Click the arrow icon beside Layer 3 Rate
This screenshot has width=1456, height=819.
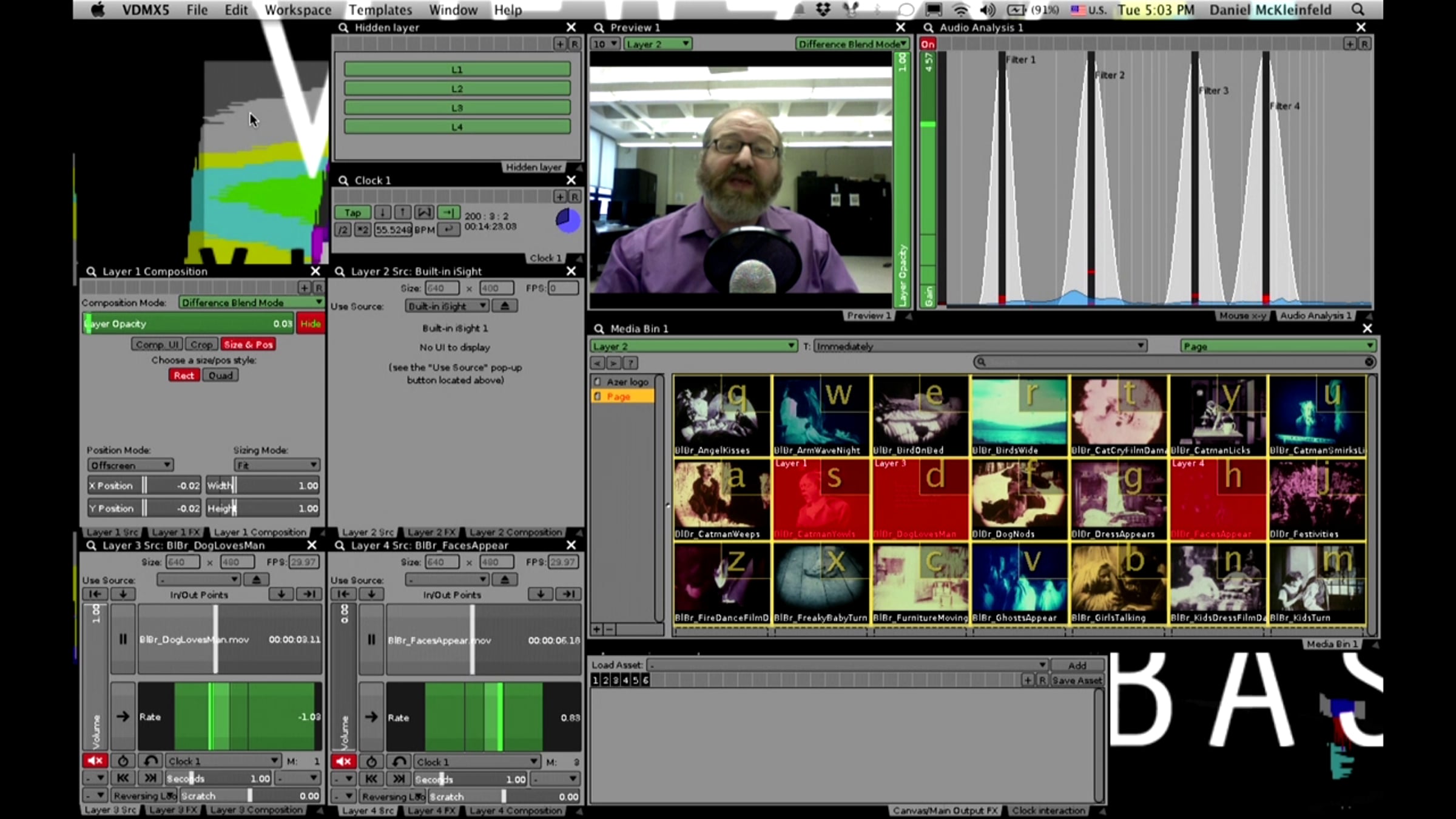(123, 716)
